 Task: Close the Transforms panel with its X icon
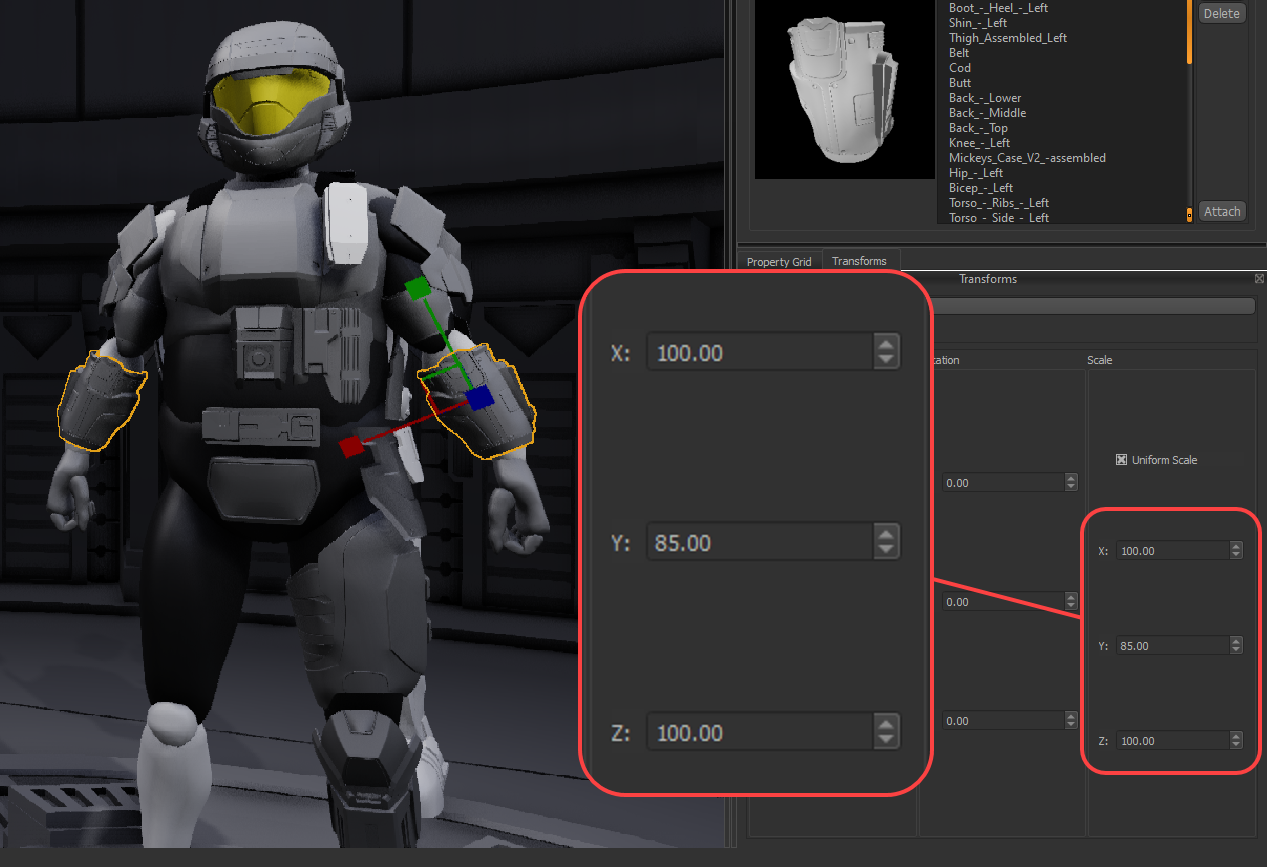[x=1259, y=279]
